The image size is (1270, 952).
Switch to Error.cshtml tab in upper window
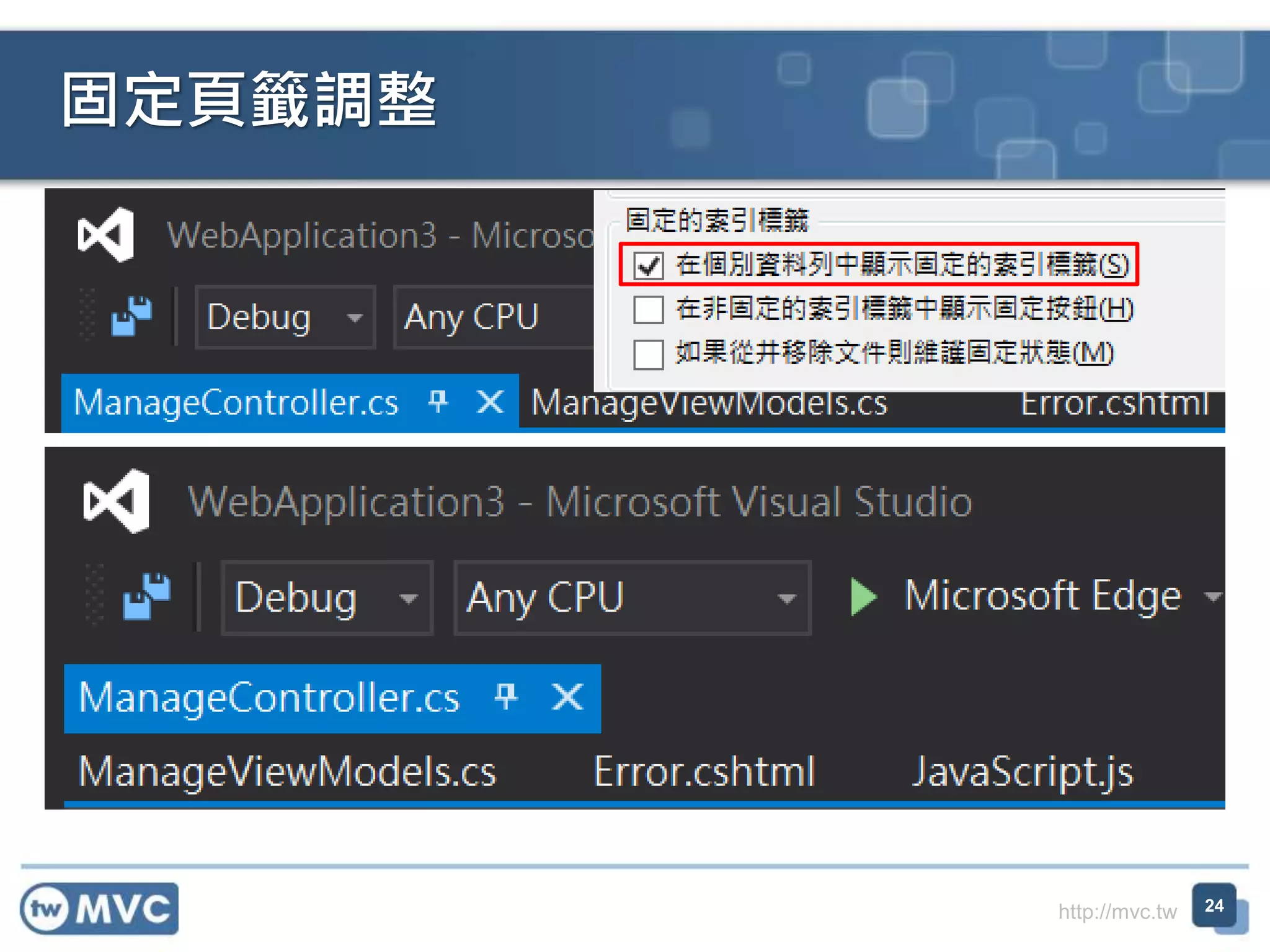tap(1115, 405)
